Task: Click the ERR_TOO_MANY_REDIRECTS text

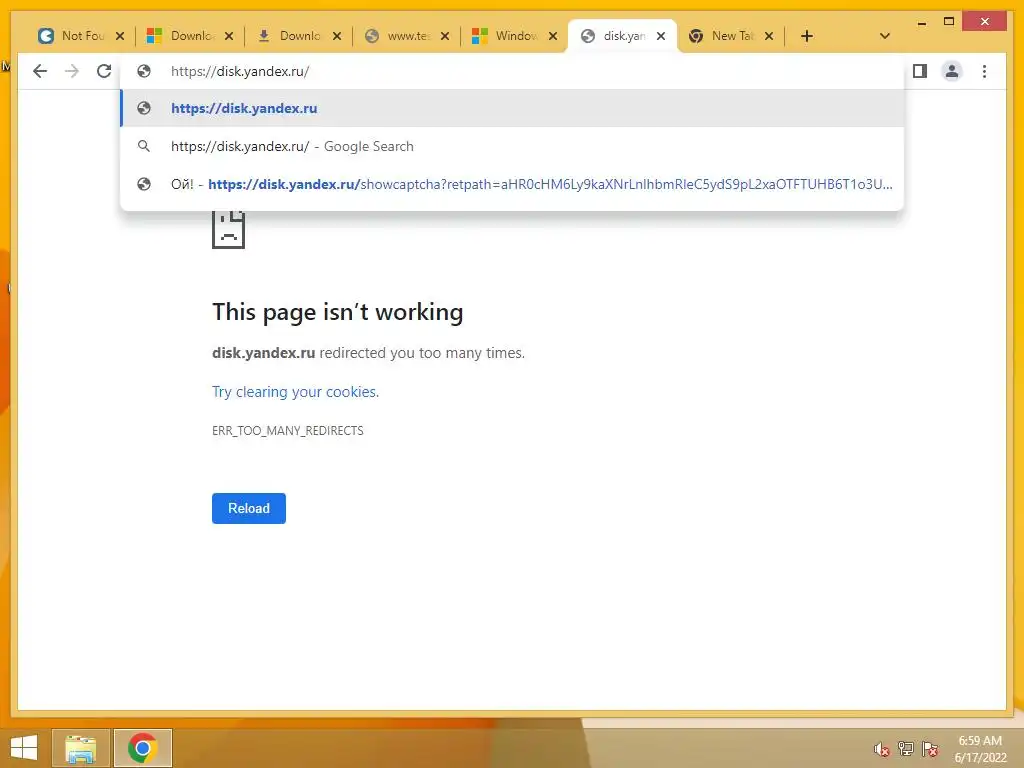Action: (287, 430)
